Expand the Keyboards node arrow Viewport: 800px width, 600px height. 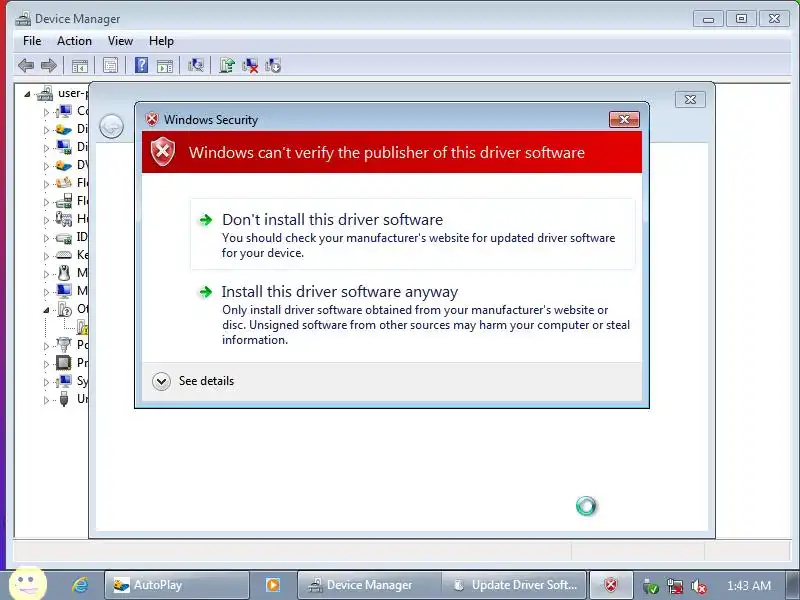pyautogui.click(x=46, y=256)
